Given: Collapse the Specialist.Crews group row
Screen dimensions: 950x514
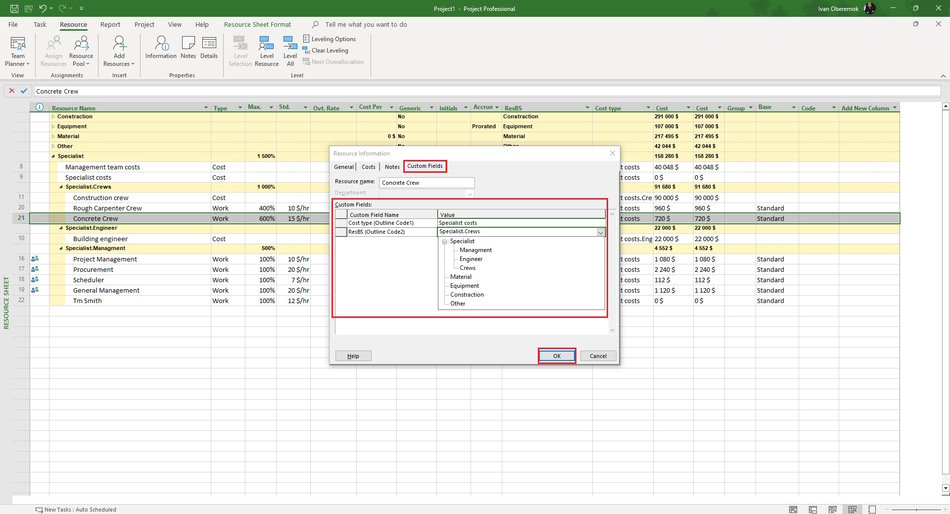Looking at the screenshot, I should [61, 187].
